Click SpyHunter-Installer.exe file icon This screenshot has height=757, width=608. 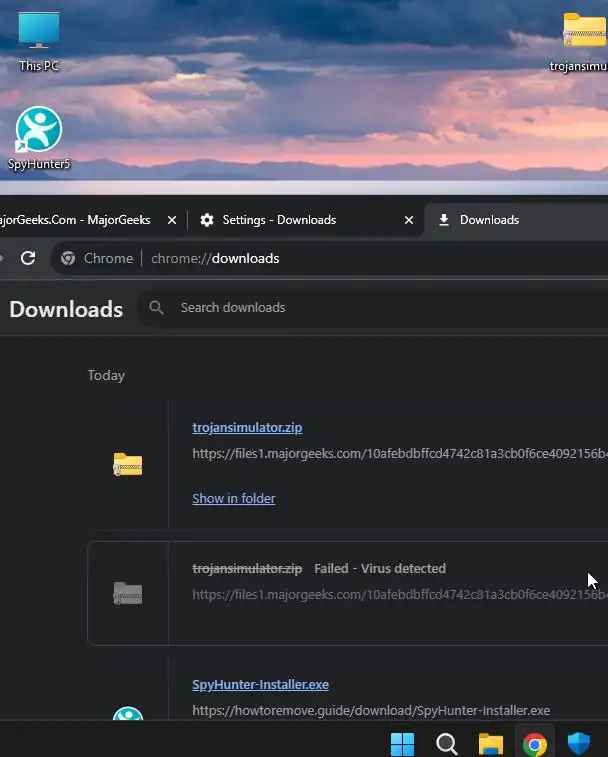pos(127,714)
